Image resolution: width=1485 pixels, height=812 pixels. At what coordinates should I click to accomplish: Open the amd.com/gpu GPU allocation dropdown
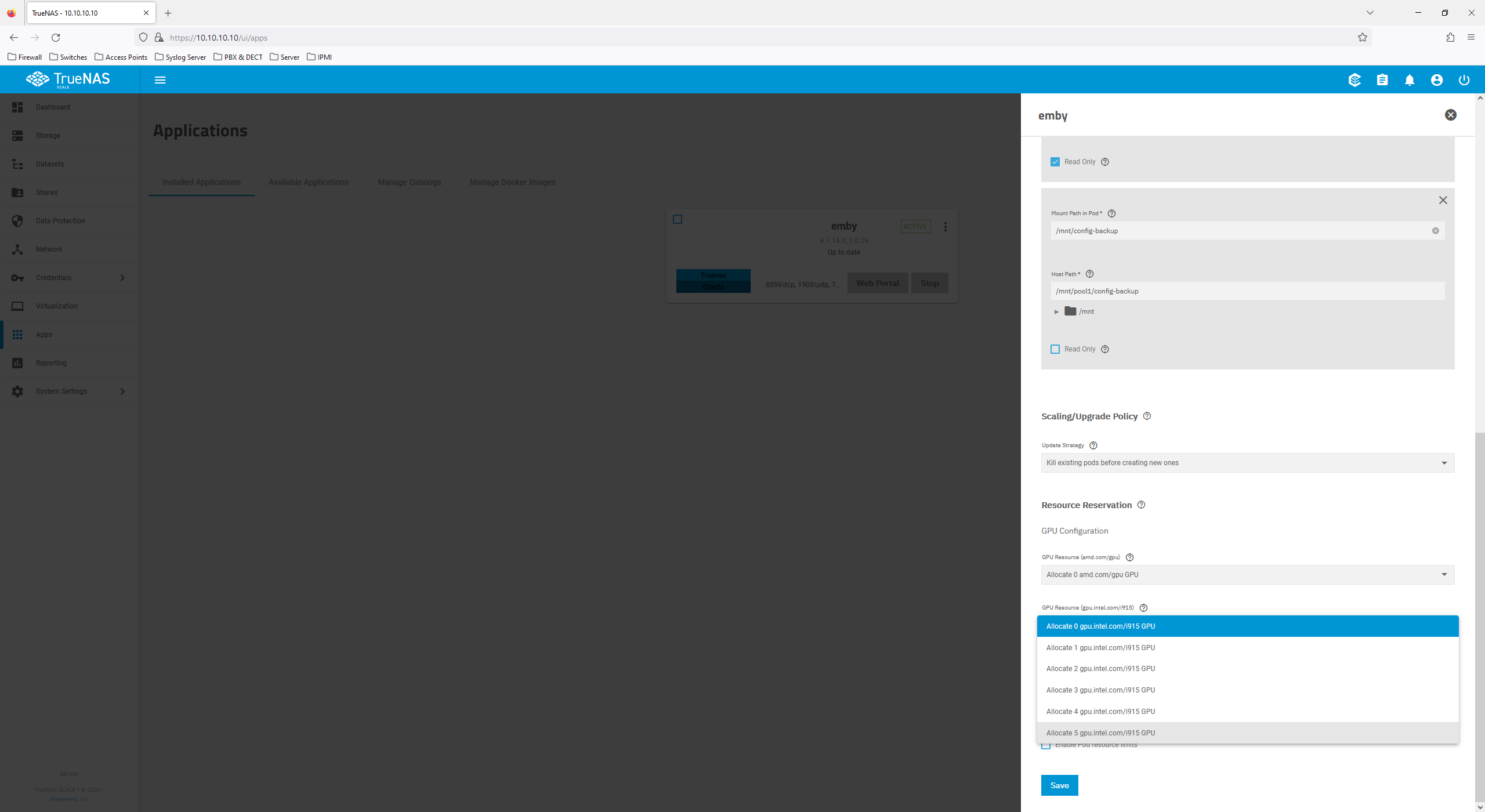(1247, 574)
